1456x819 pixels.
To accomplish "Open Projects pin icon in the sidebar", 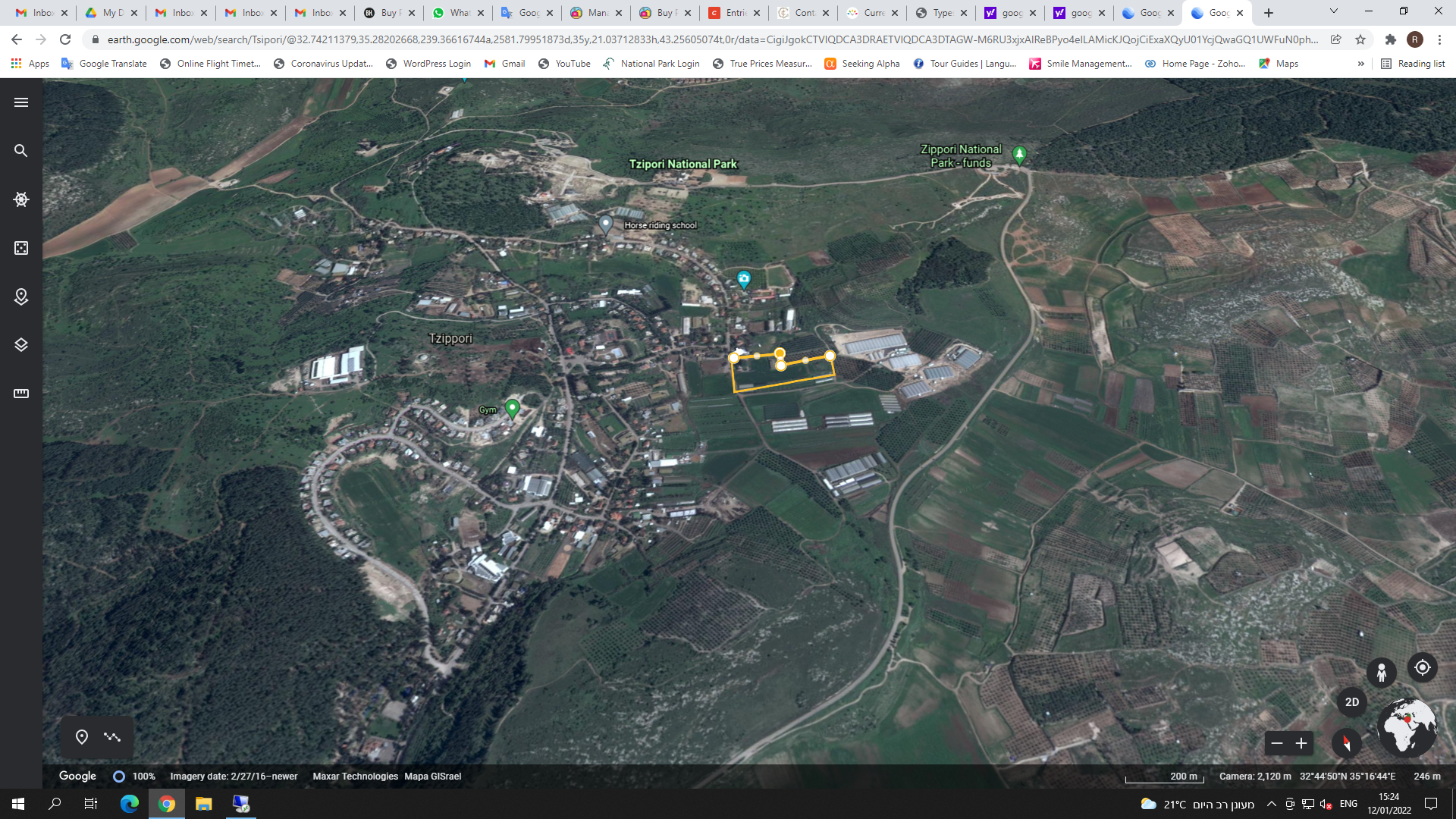I will click(21, 297).
